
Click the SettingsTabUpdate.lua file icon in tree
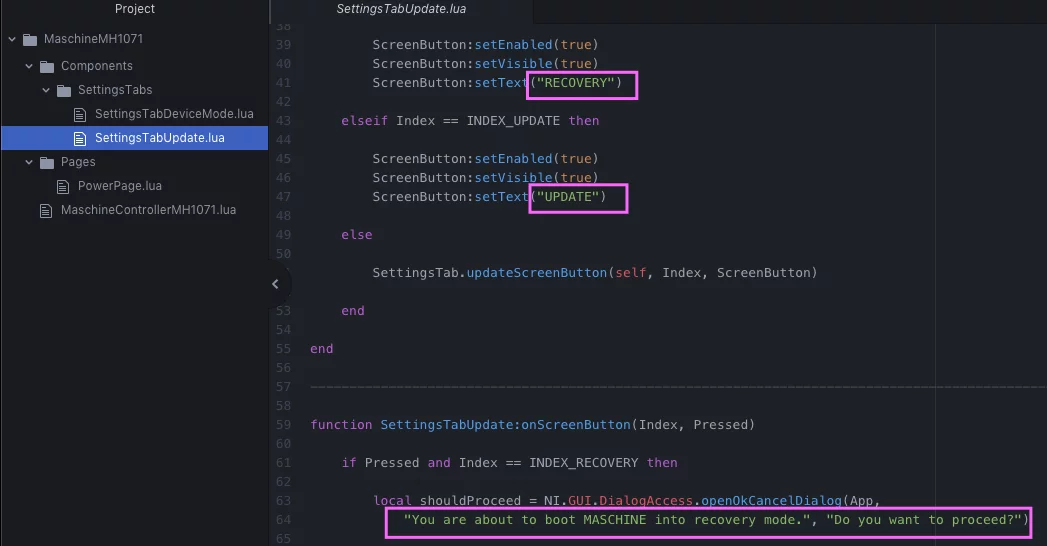[x=80, y=138]
